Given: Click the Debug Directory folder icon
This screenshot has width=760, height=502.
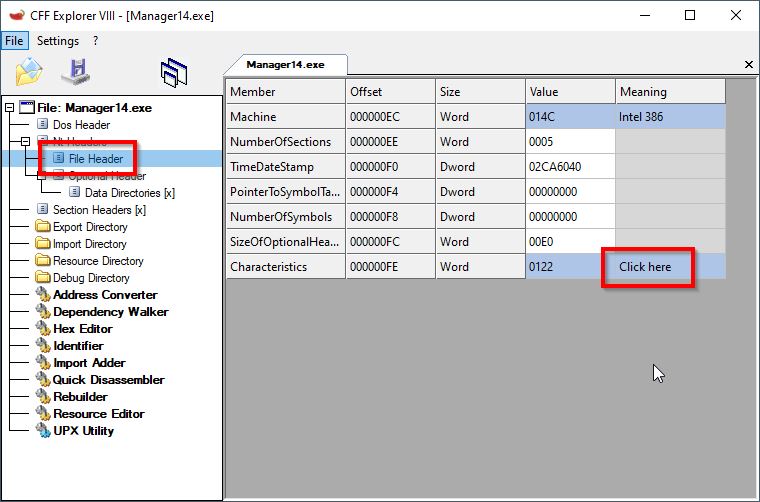Looking at the screenshot, I should pyautogui.click(x=43, y=277).
